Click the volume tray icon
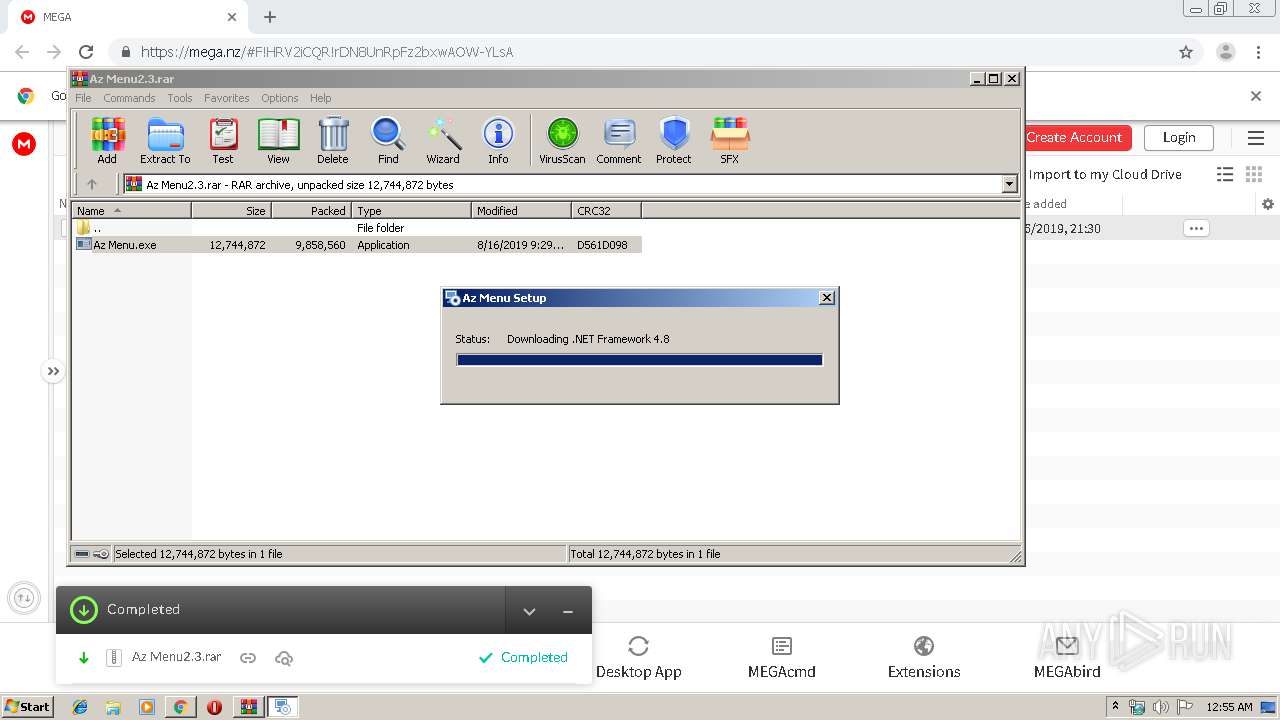 1162,707
